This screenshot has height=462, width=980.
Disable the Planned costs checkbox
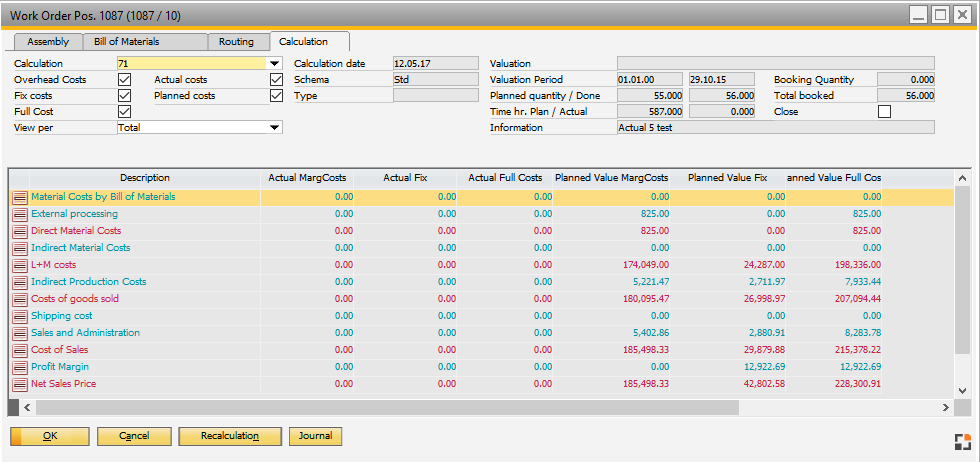(277, 96)
